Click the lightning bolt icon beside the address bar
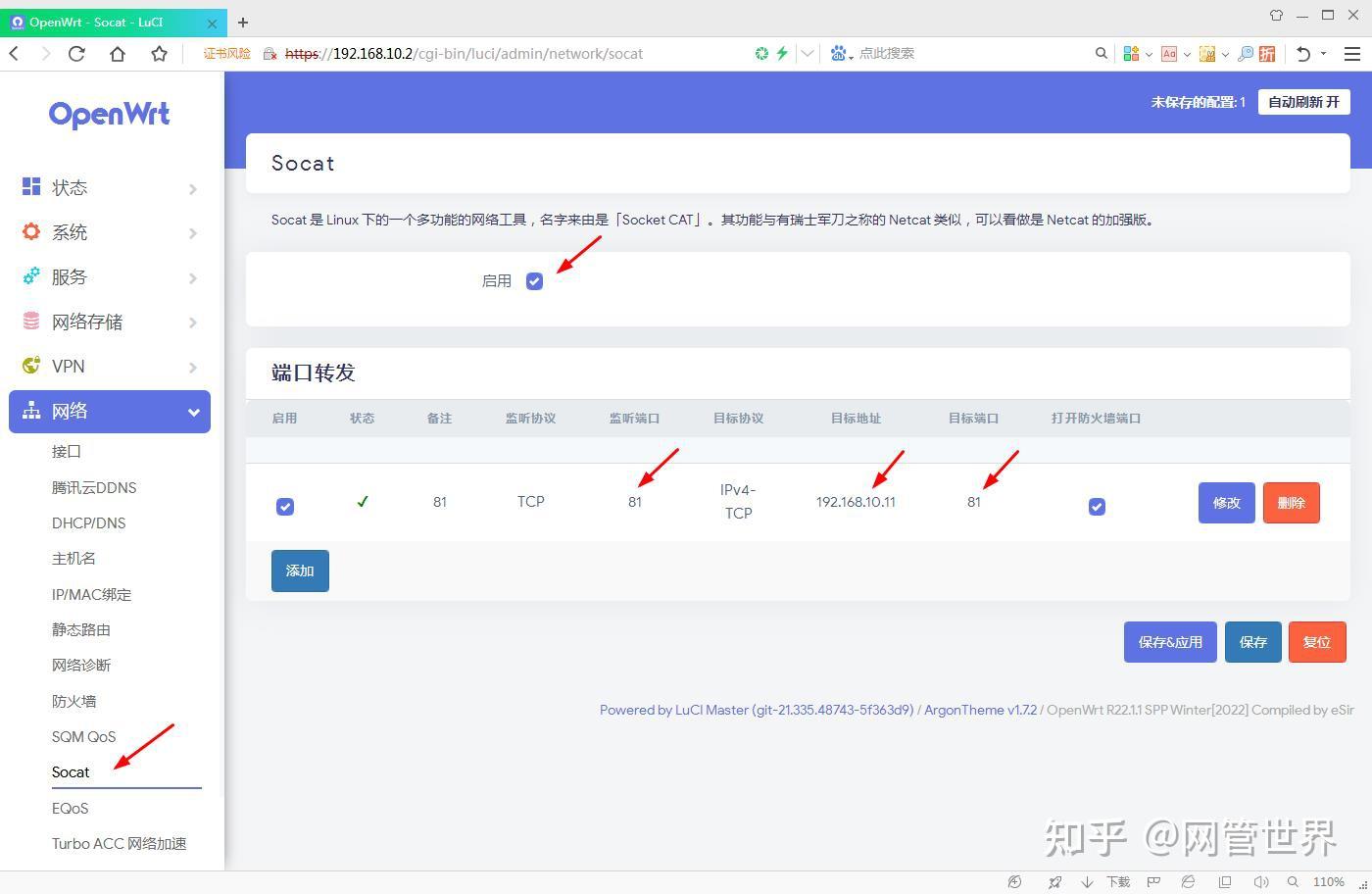1372x894 pixels. (781, 53)
